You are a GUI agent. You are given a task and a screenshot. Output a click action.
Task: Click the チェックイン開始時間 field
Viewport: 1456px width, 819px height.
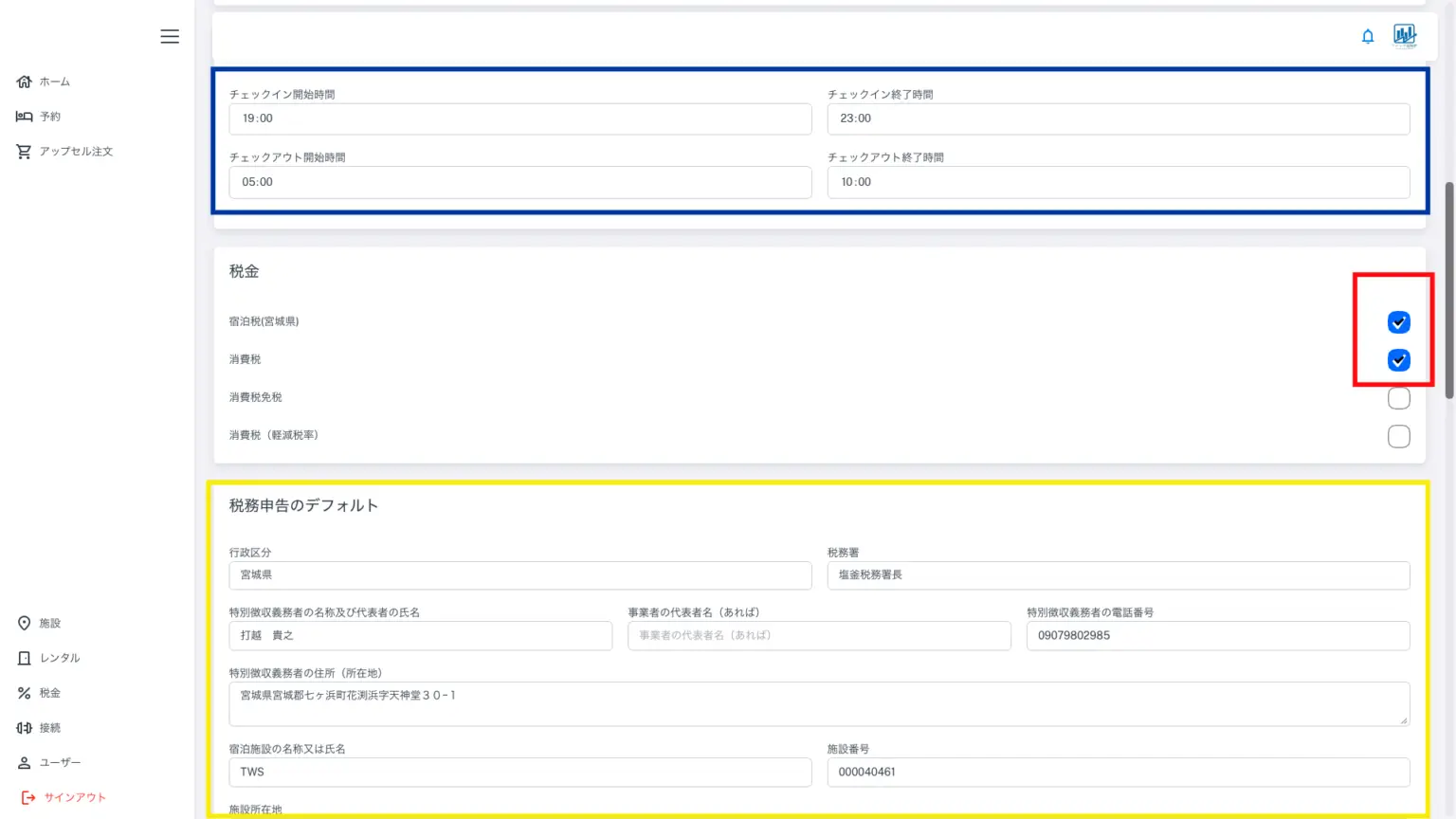tap(519, 118)
